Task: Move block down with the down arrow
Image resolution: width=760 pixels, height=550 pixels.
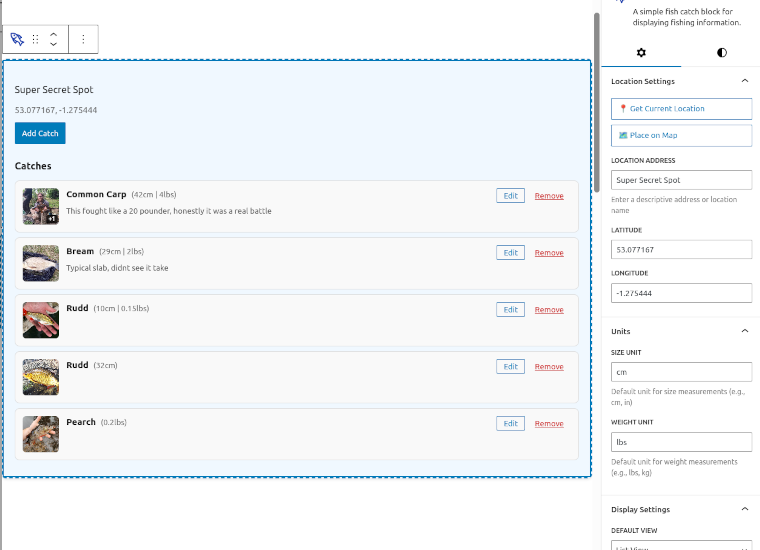Action: pos(54,46)
